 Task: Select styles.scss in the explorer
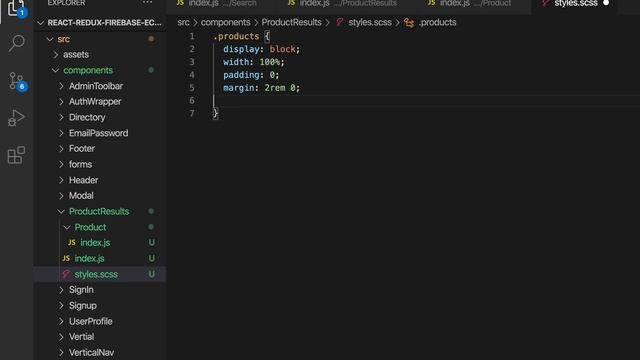(x=100, y=274)
